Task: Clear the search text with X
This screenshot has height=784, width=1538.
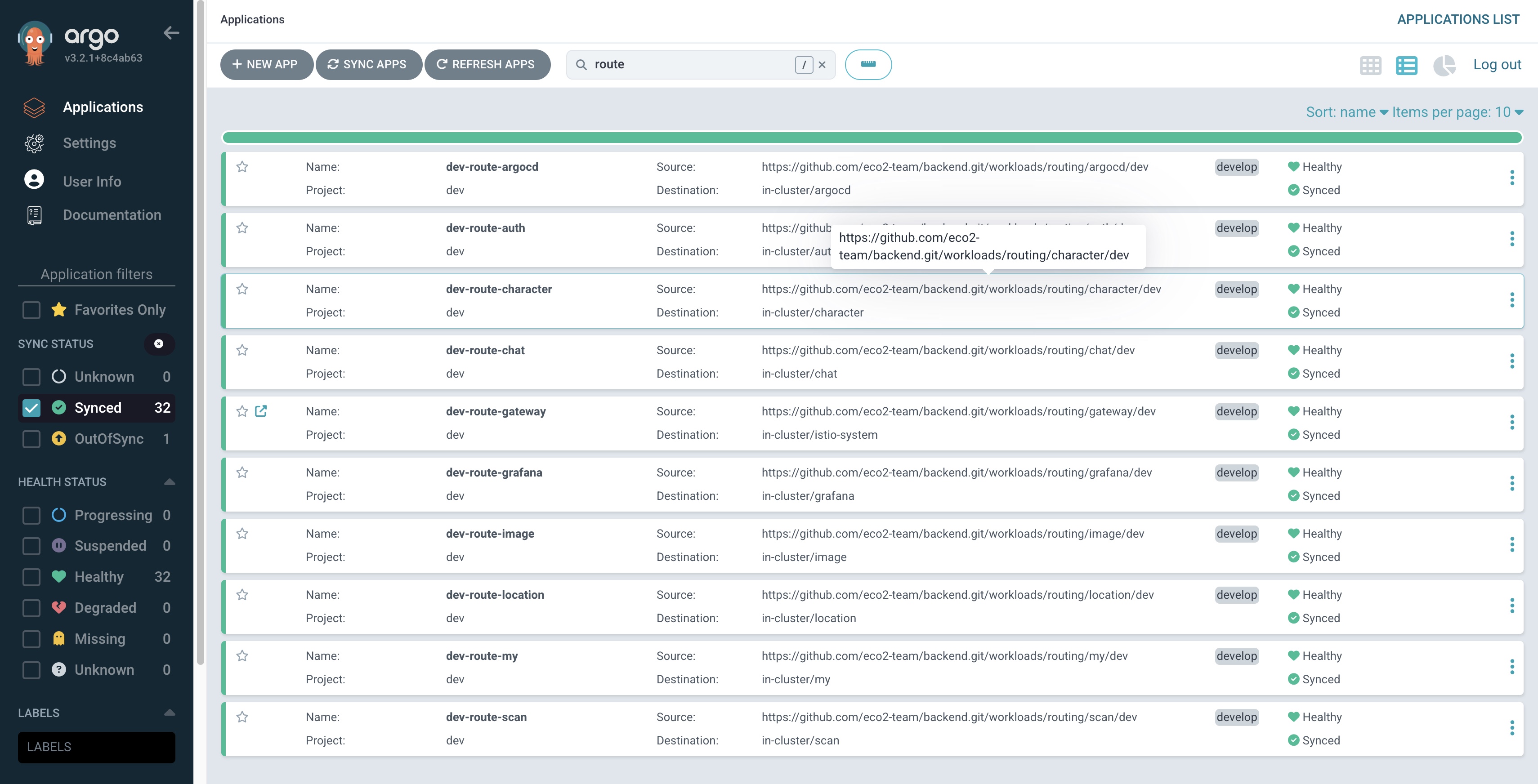Action: click(822, 64)
